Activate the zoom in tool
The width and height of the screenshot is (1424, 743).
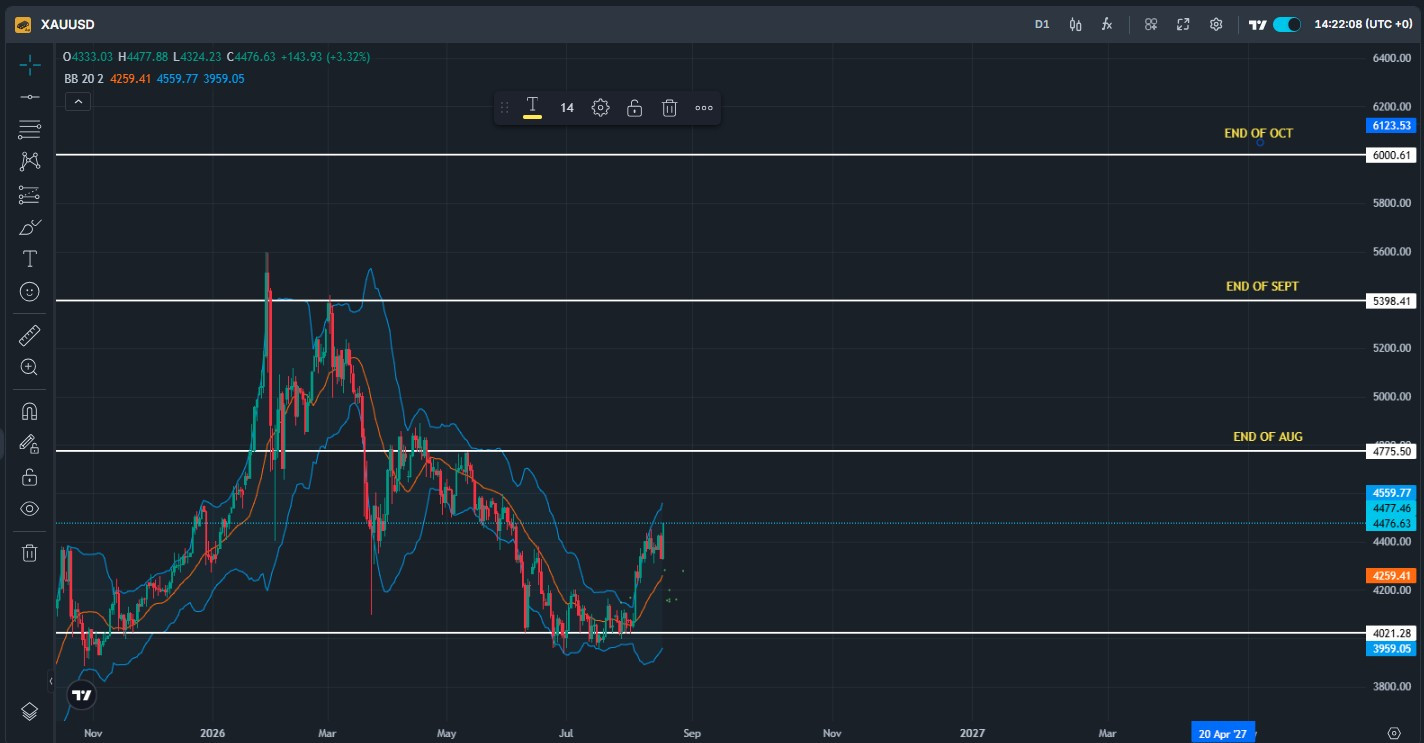point(30,367)
